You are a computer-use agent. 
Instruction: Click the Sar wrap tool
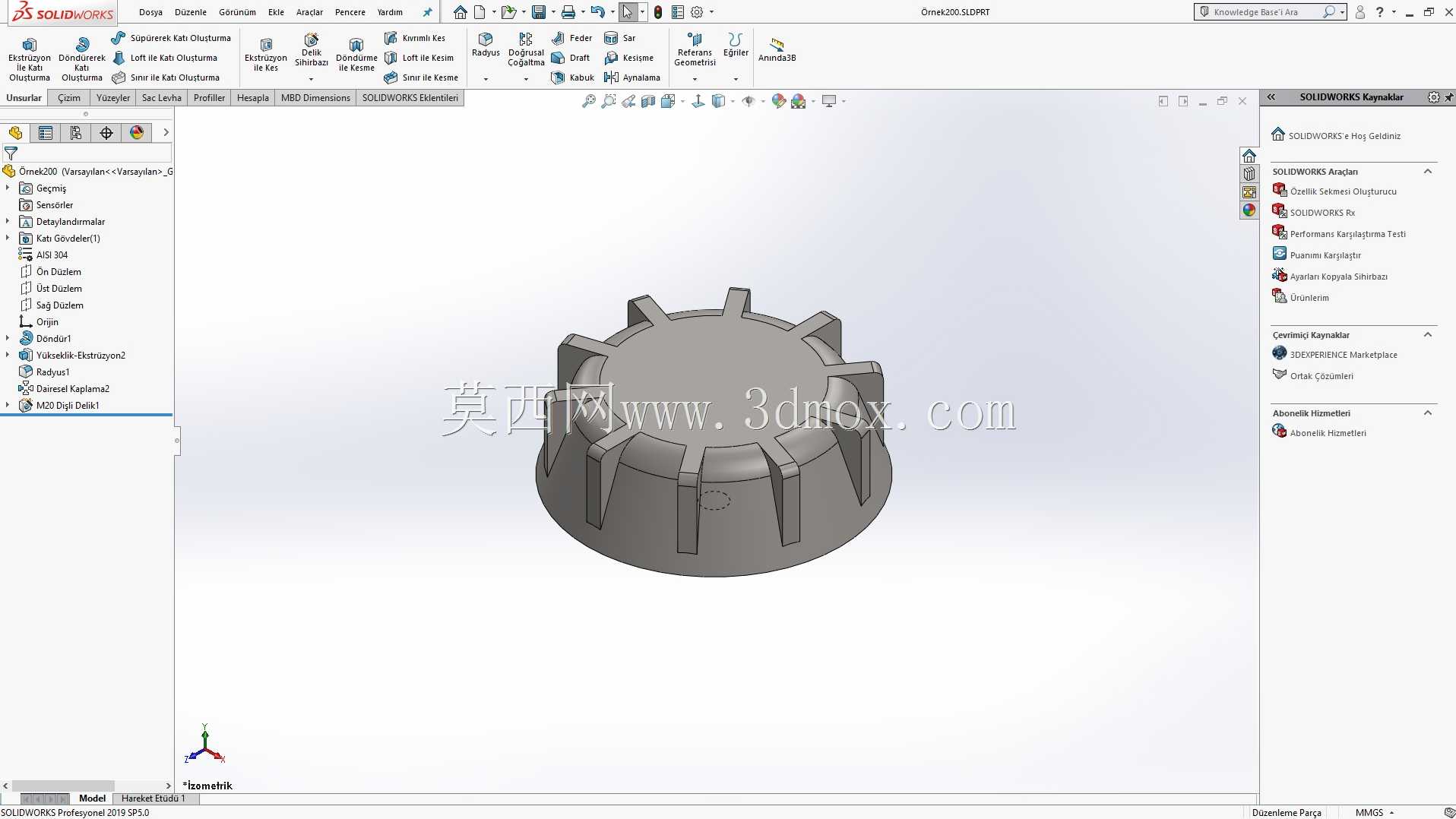pyautogui.click(x=620, y=38)
